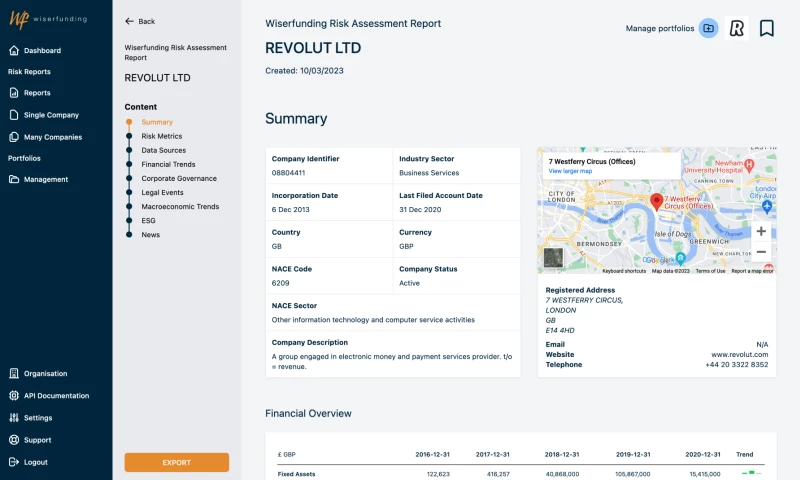This screenshot has width=800, height=480.
Task: Jump to Legal Events section
Action: (162, 192)
